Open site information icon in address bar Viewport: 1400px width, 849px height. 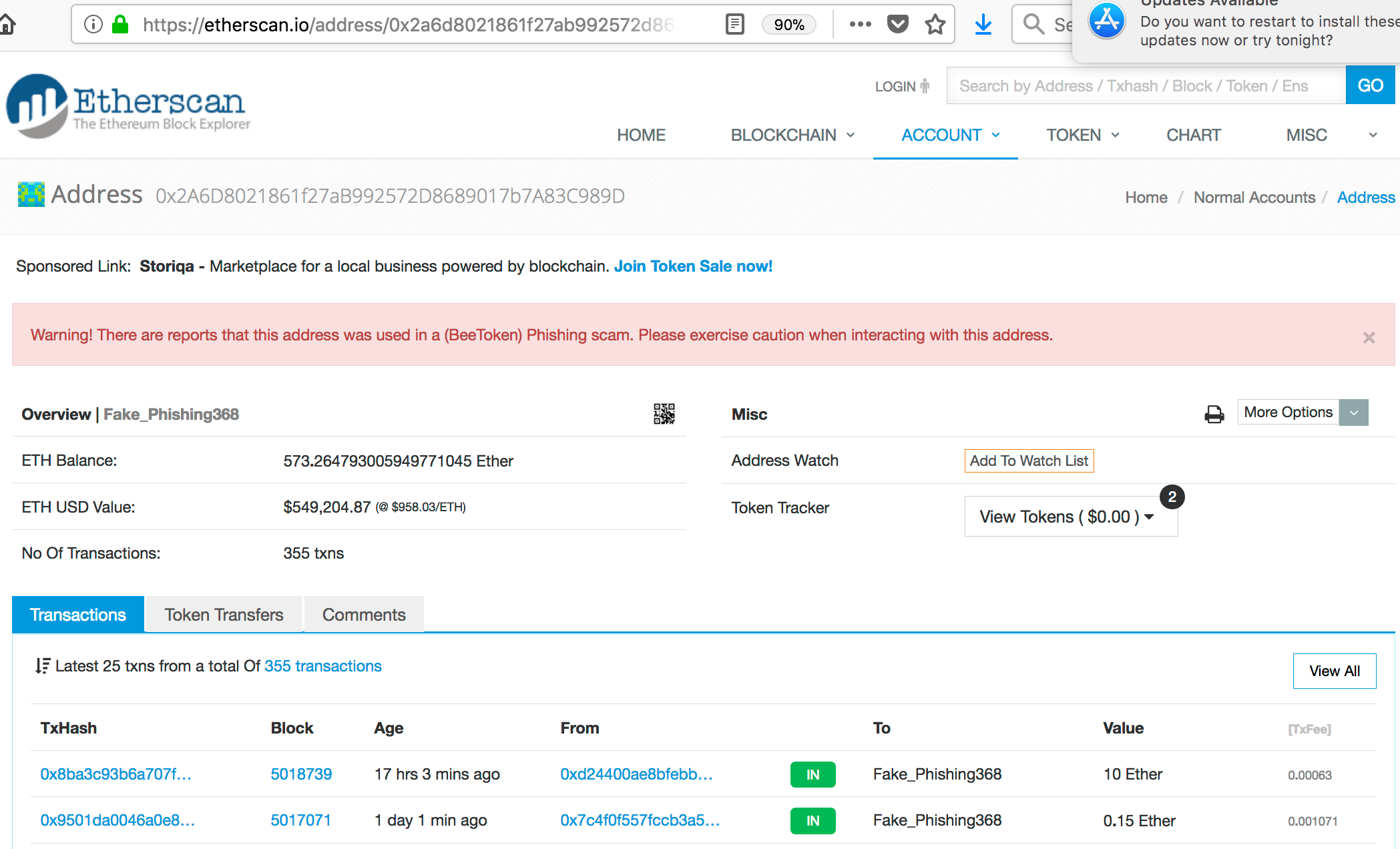93,25
